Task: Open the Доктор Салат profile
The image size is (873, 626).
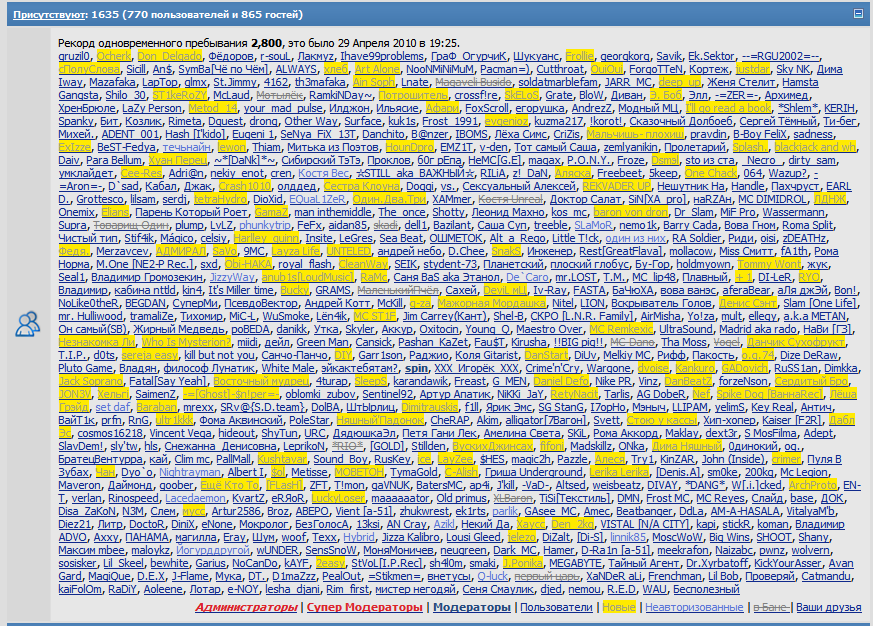Action: tap(586, 199)
